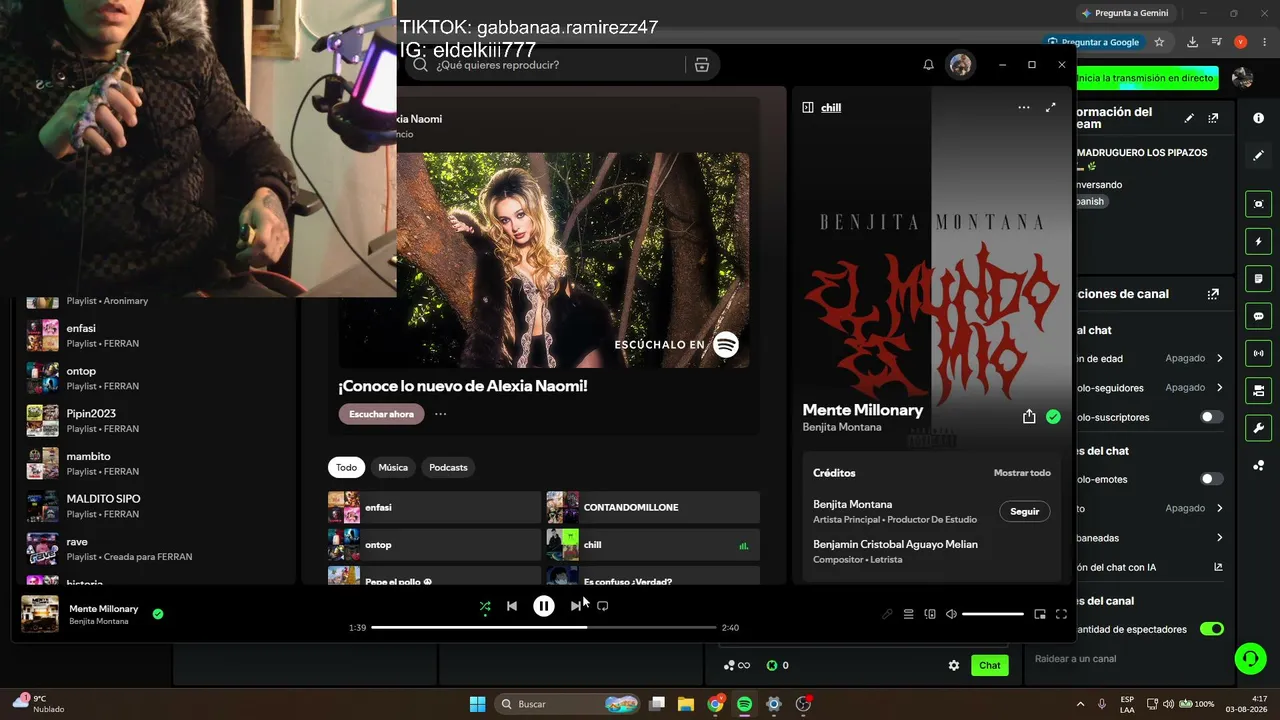Open the Spotify play queue
1280x720 pixels.
[x=909, y=614]
